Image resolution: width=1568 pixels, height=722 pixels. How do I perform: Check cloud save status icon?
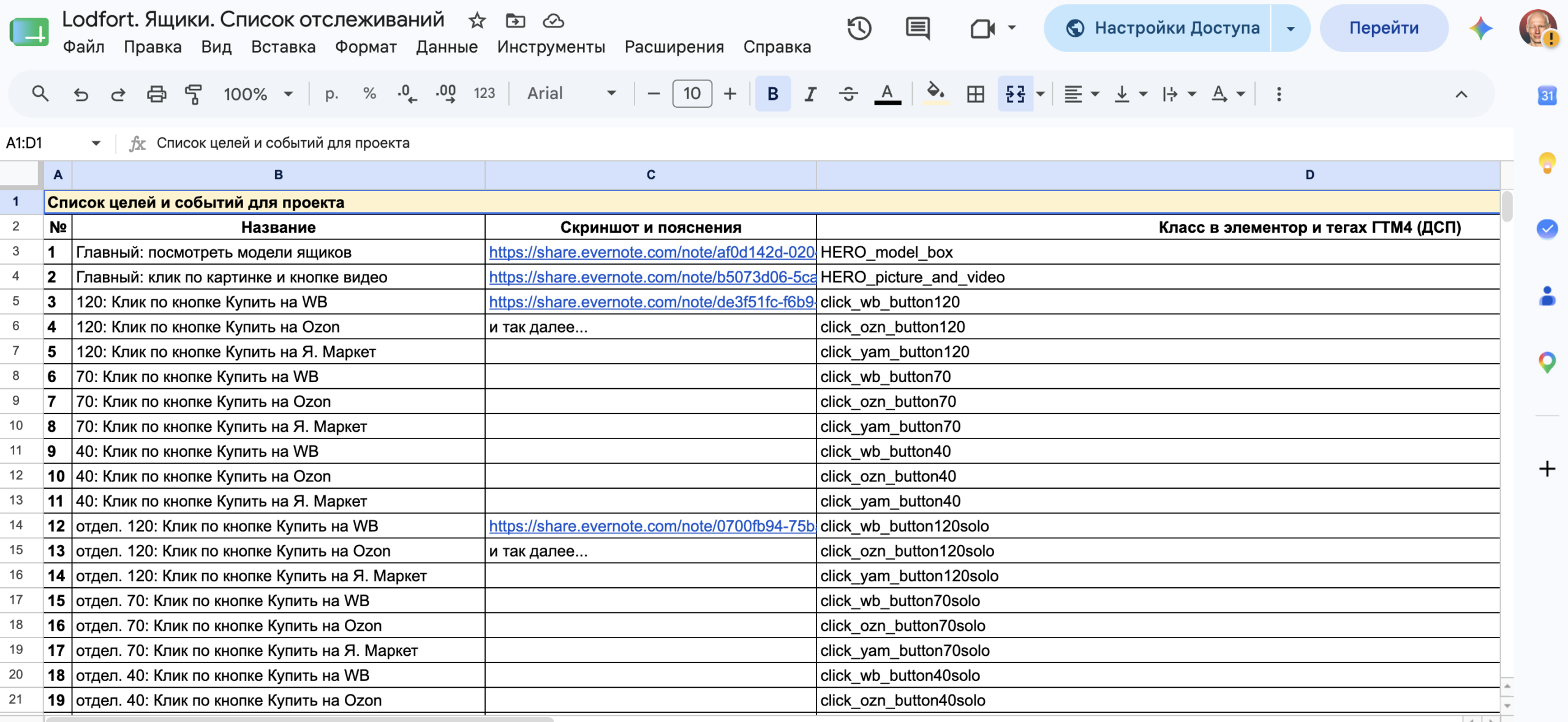553,21
